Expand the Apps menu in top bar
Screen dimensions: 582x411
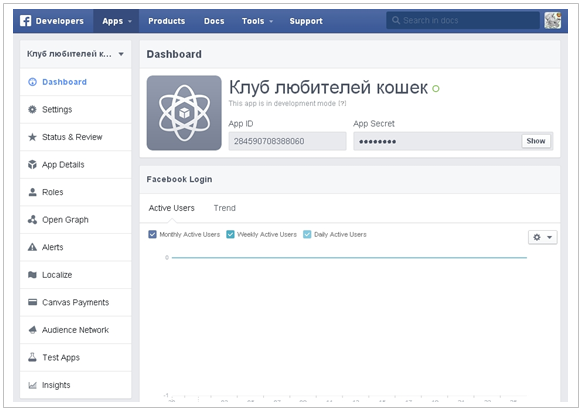pyautogui.click(x=116, y=21)
